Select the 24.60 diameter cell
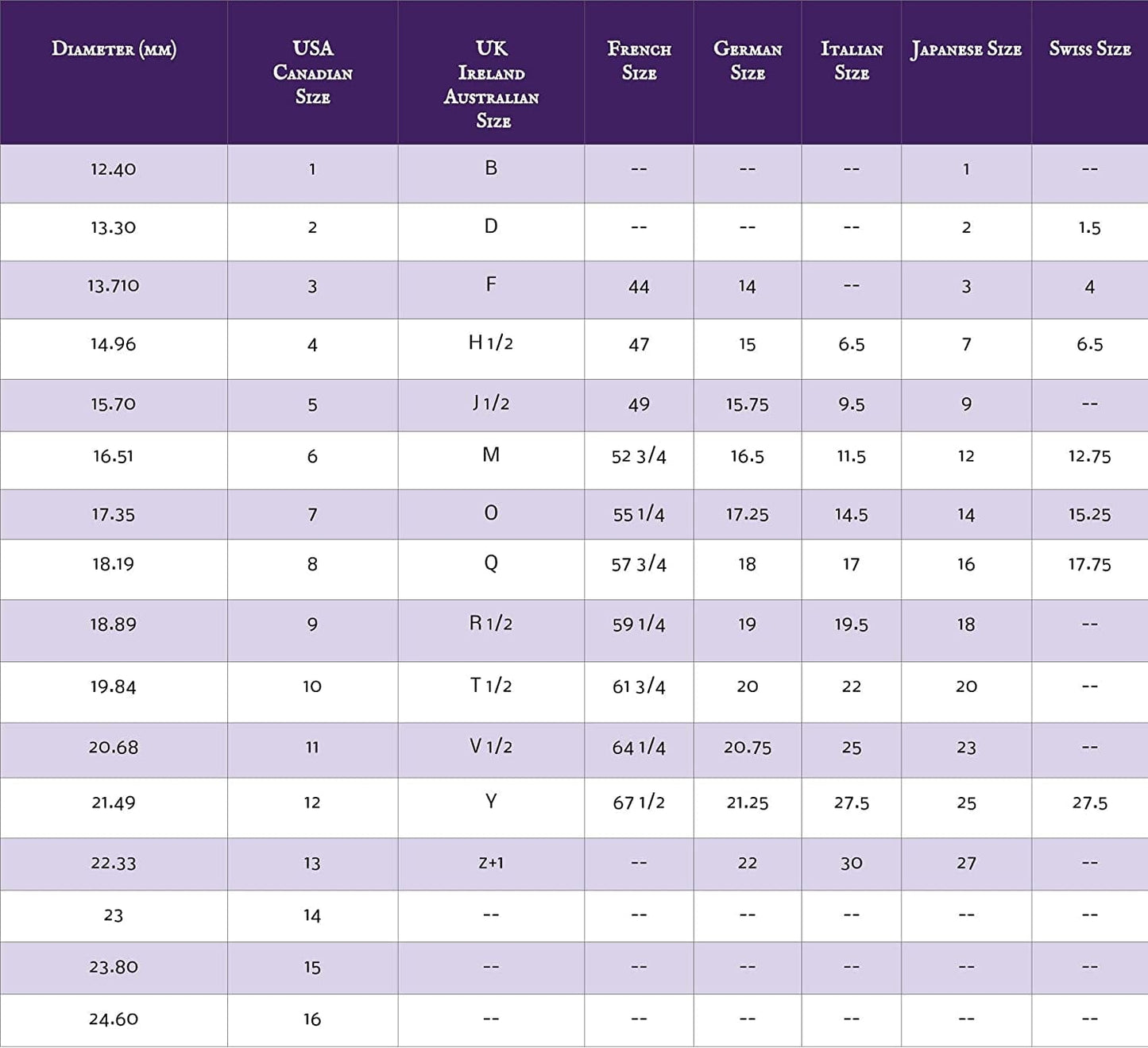Viewport: 1148px width, 1048px height. [113, 1019]
